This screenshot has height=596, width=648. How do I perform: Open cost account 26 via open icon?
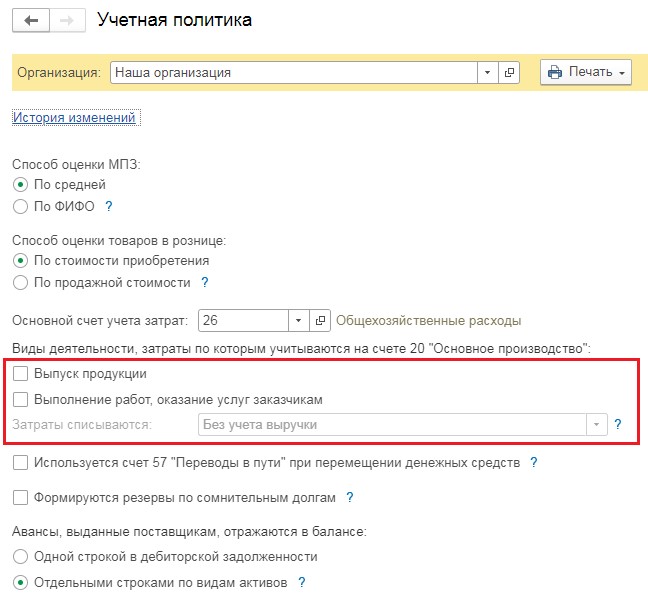320,321
